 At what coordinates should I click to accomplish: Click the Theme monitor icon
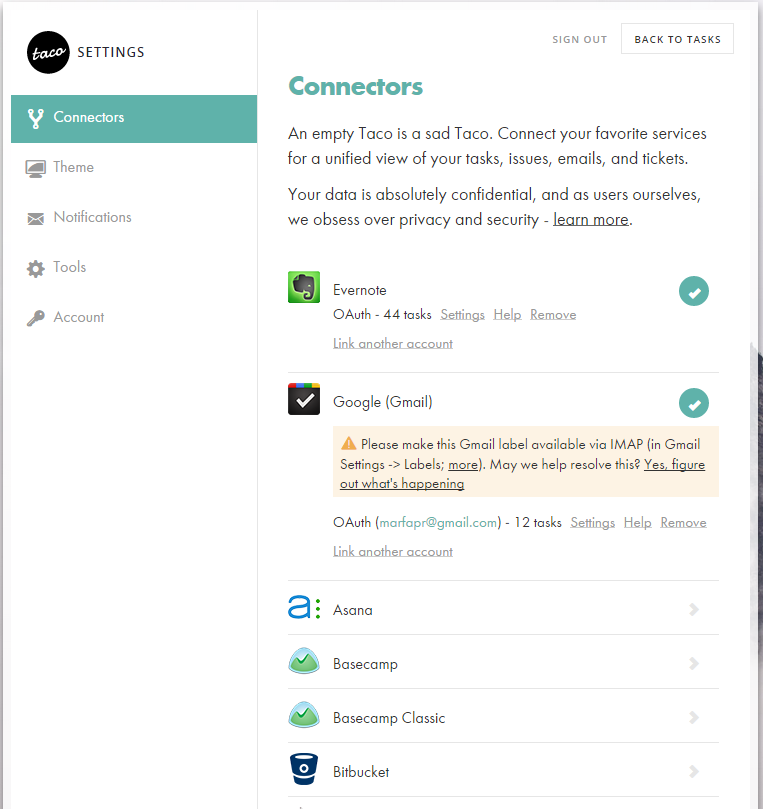click(36, 168)
